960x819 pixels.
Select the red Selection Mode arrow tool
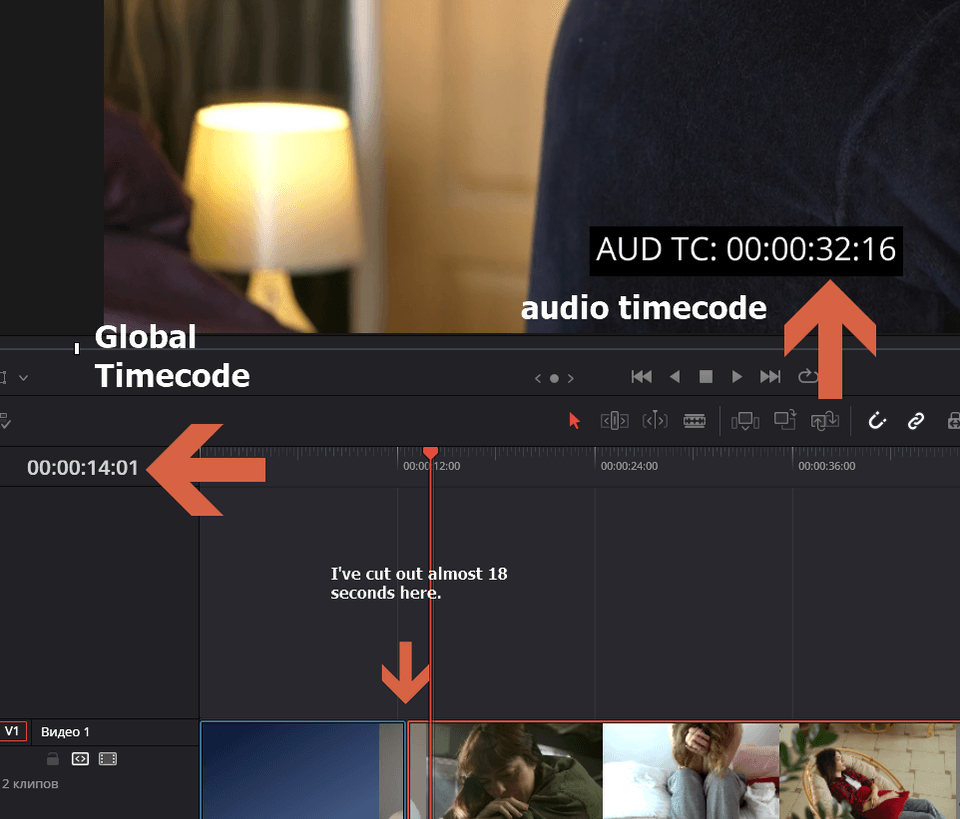pyautogui.click(x=574, y=421)
